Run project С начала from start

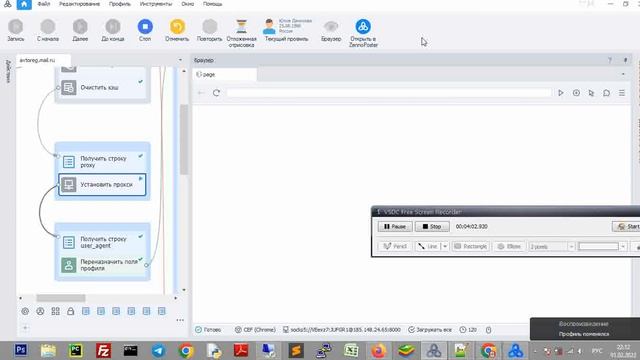pos(48,30)
